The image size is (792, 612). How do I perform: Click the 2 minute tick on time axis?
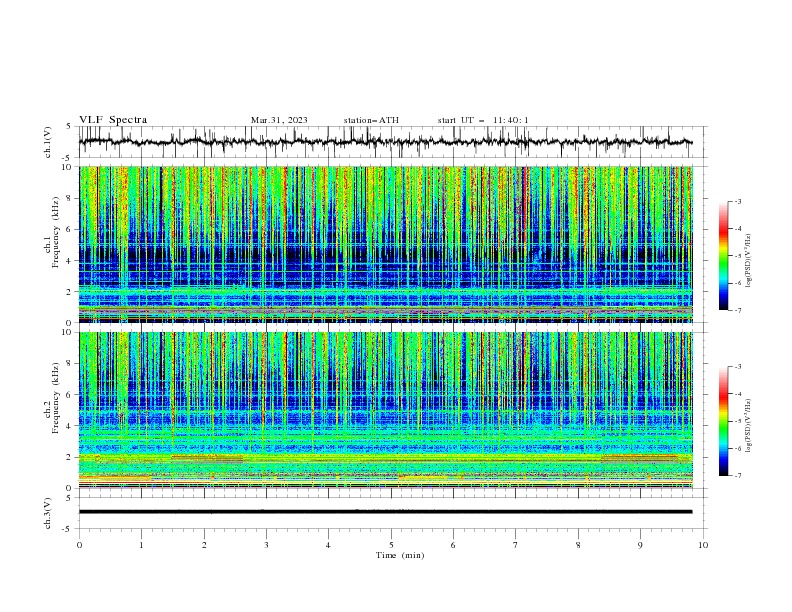point(204,545)
